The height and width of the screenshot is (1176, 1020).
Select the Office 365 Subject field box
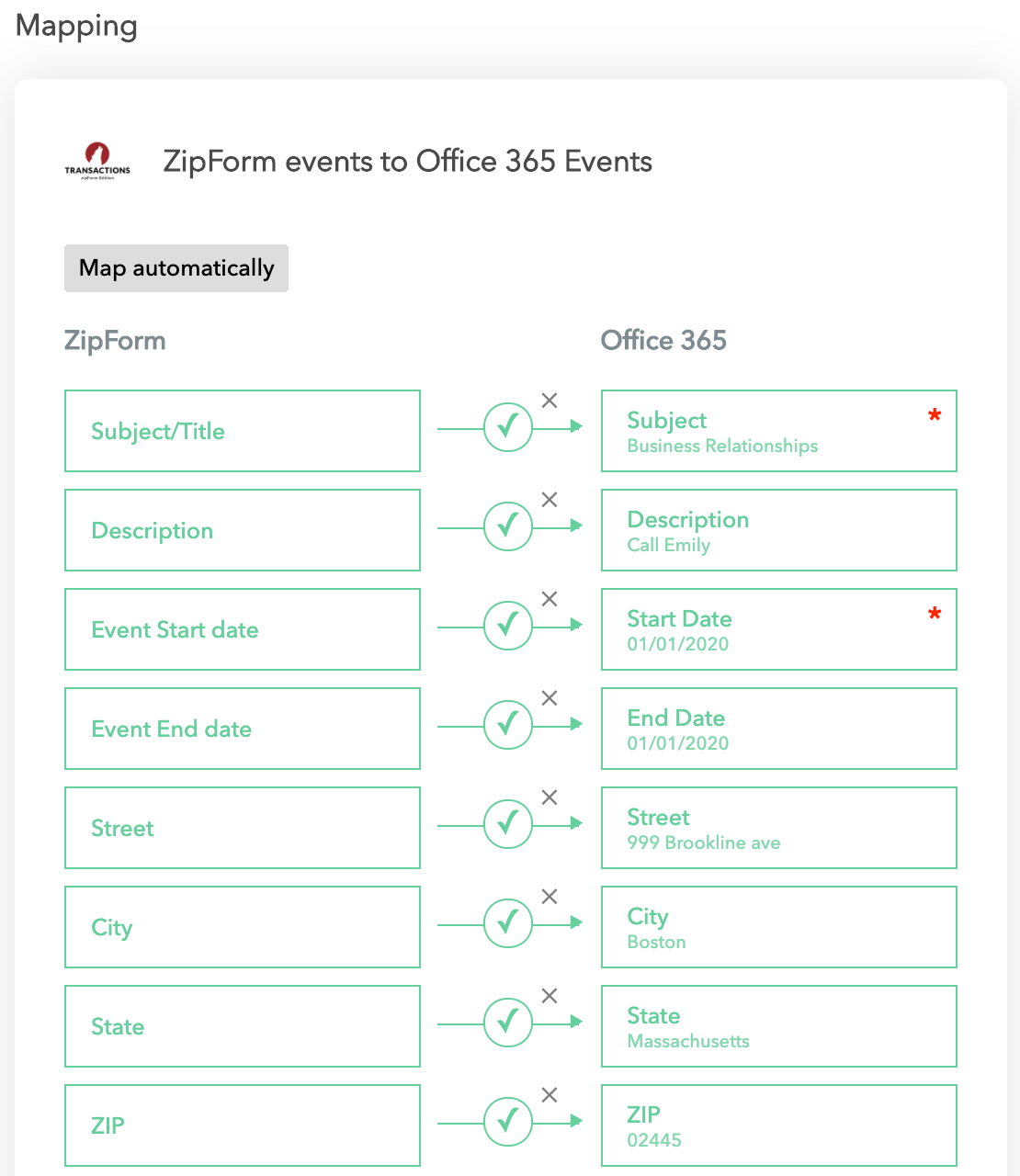pos(779,431)
